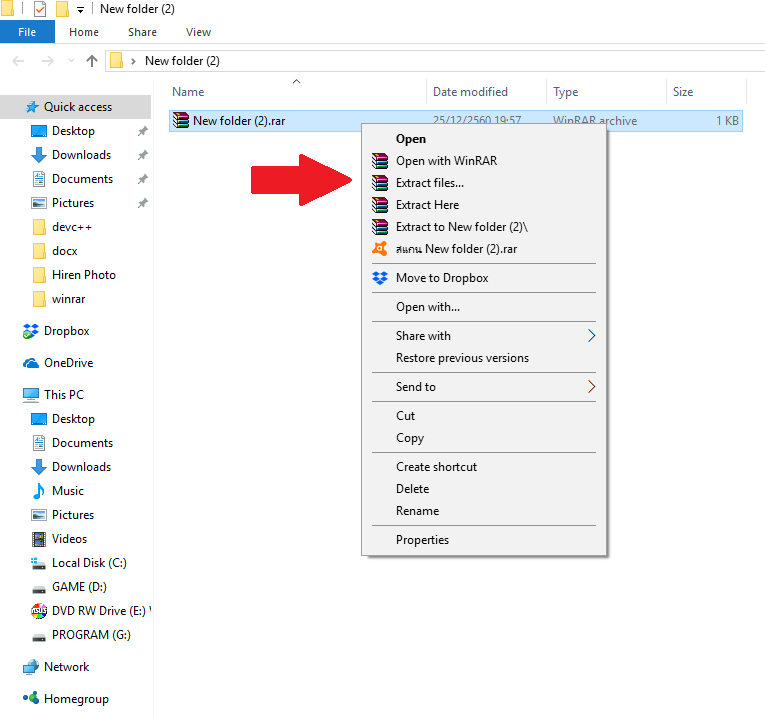Click Music note icon under This PC
The width and height of the screenshot is (765, 717).
39,491
